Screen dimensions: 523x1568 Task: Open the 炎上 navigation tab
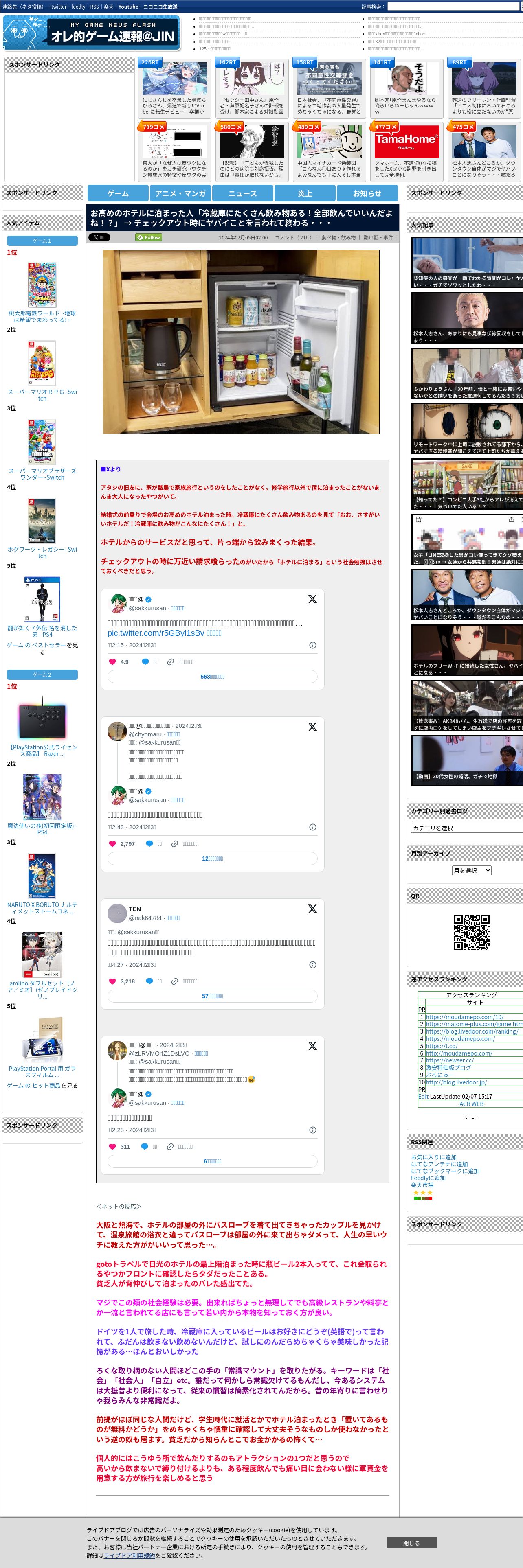[305, 193]
